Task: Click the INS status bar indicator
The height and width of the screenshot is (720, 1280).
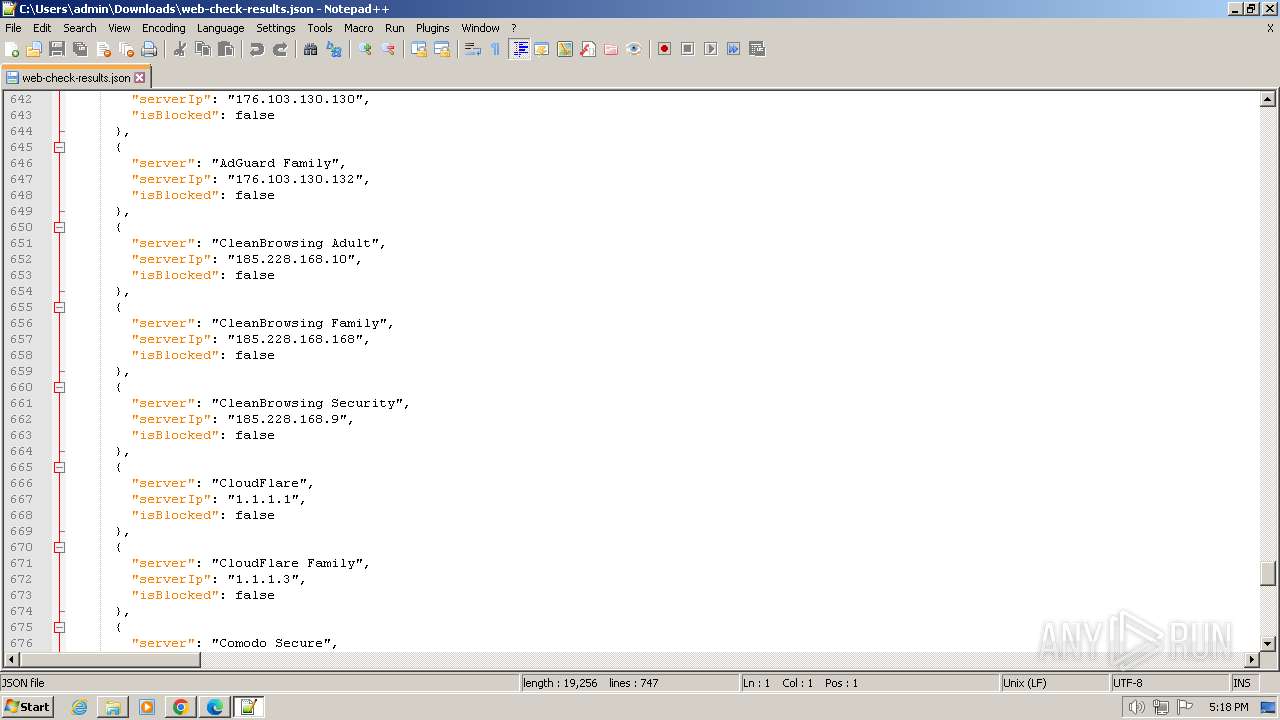Action: [x=1242, y=683]
